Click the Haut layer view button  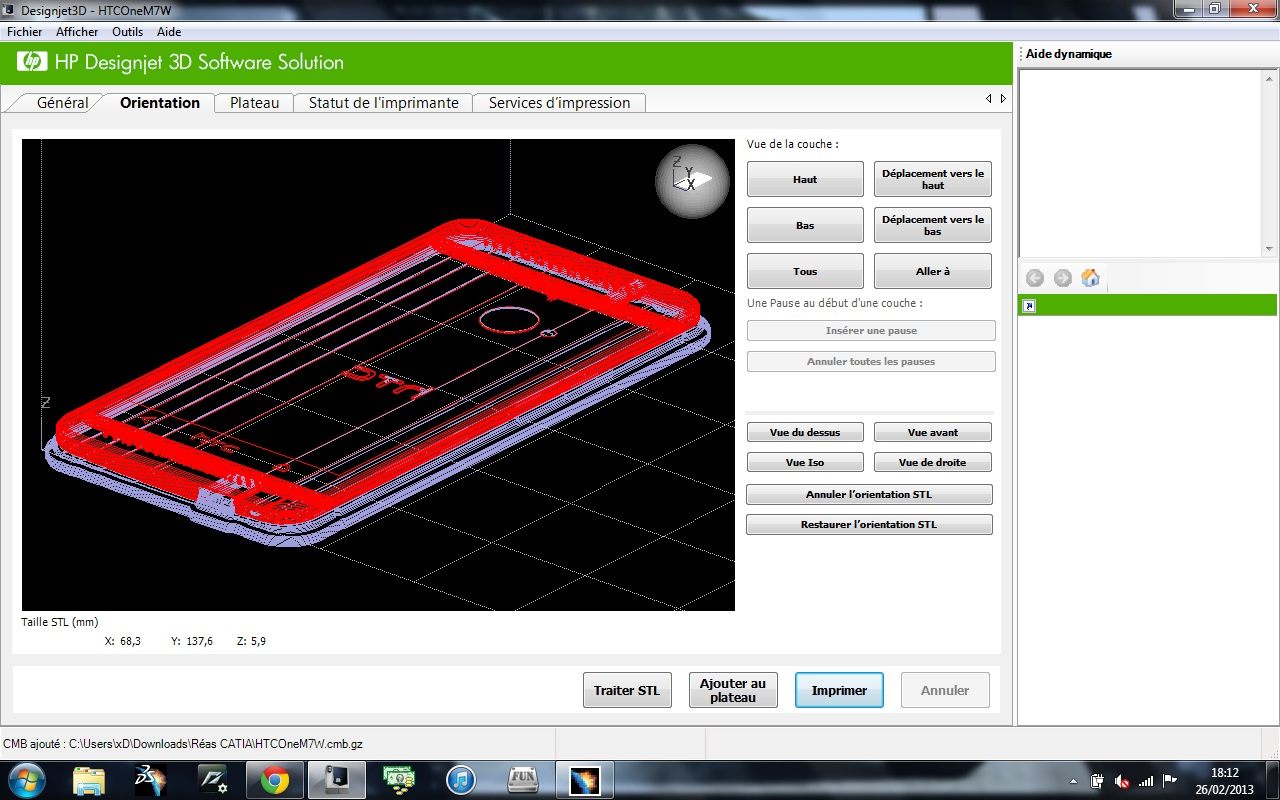(805, 179)
